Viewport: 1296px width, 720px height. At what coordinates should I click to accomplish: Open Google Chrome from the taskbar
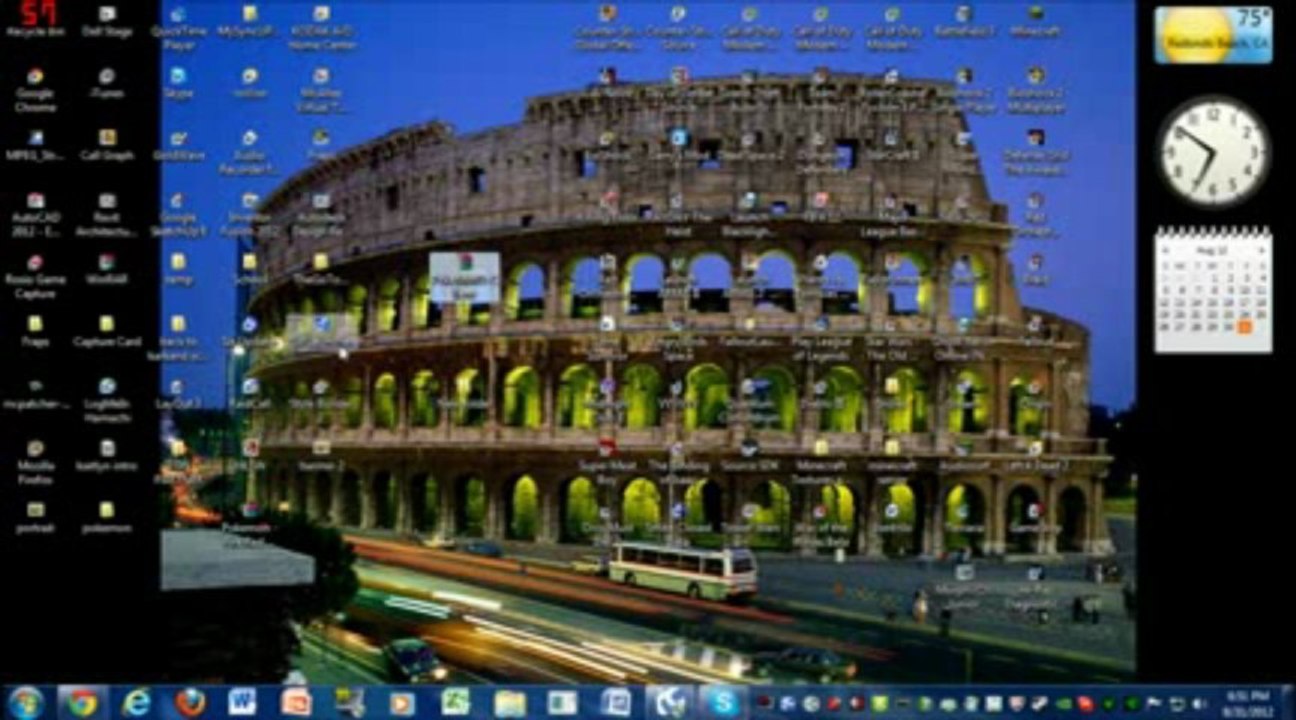pos(83,702)
